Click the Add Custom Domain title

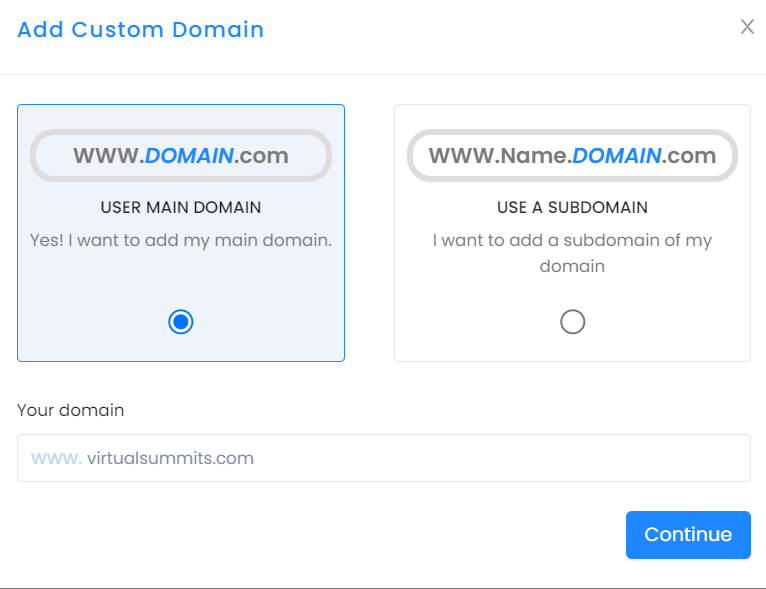pos(141,30)
